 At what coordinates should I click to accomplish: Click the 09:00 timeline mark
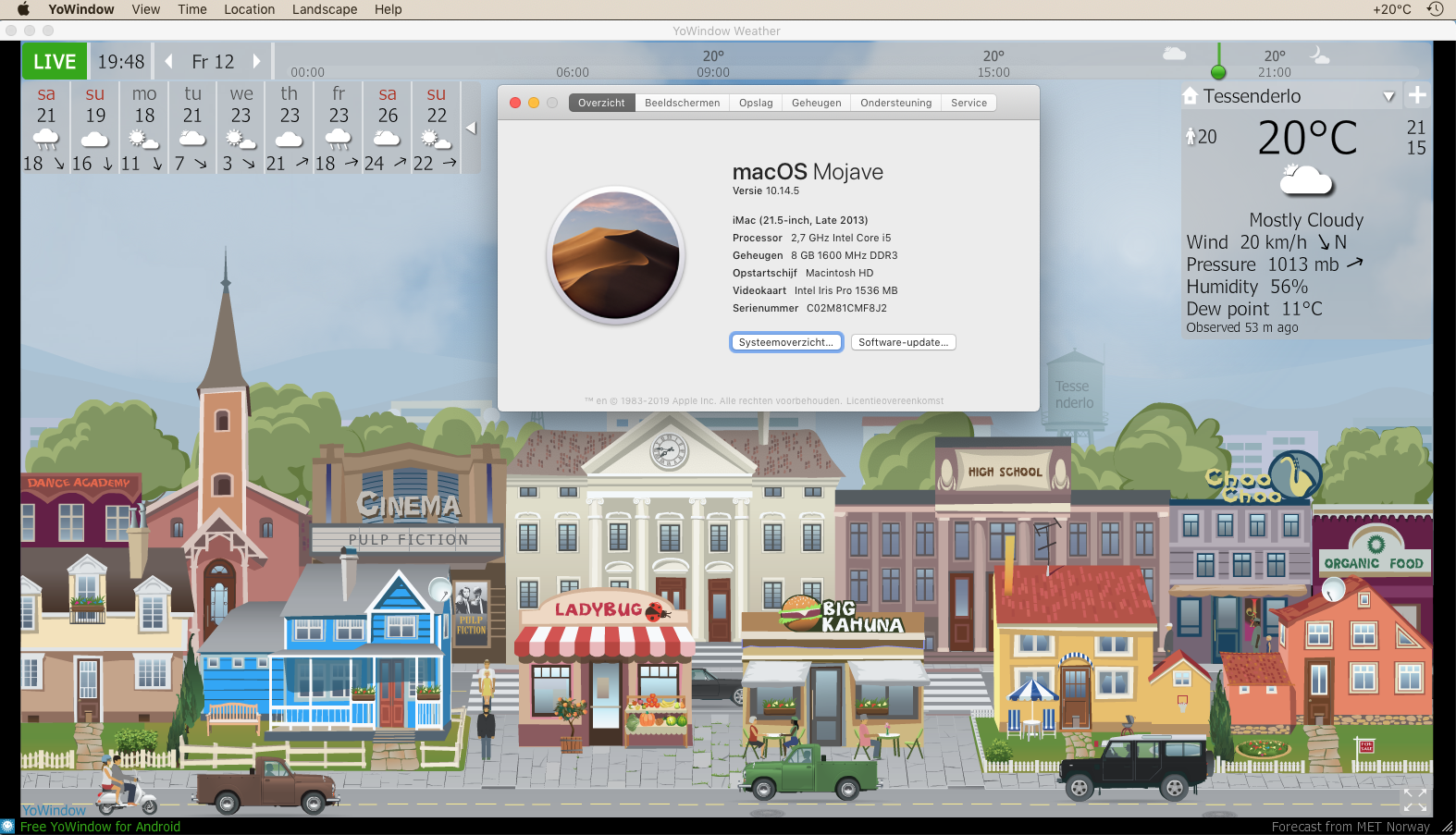click(713, 72)
